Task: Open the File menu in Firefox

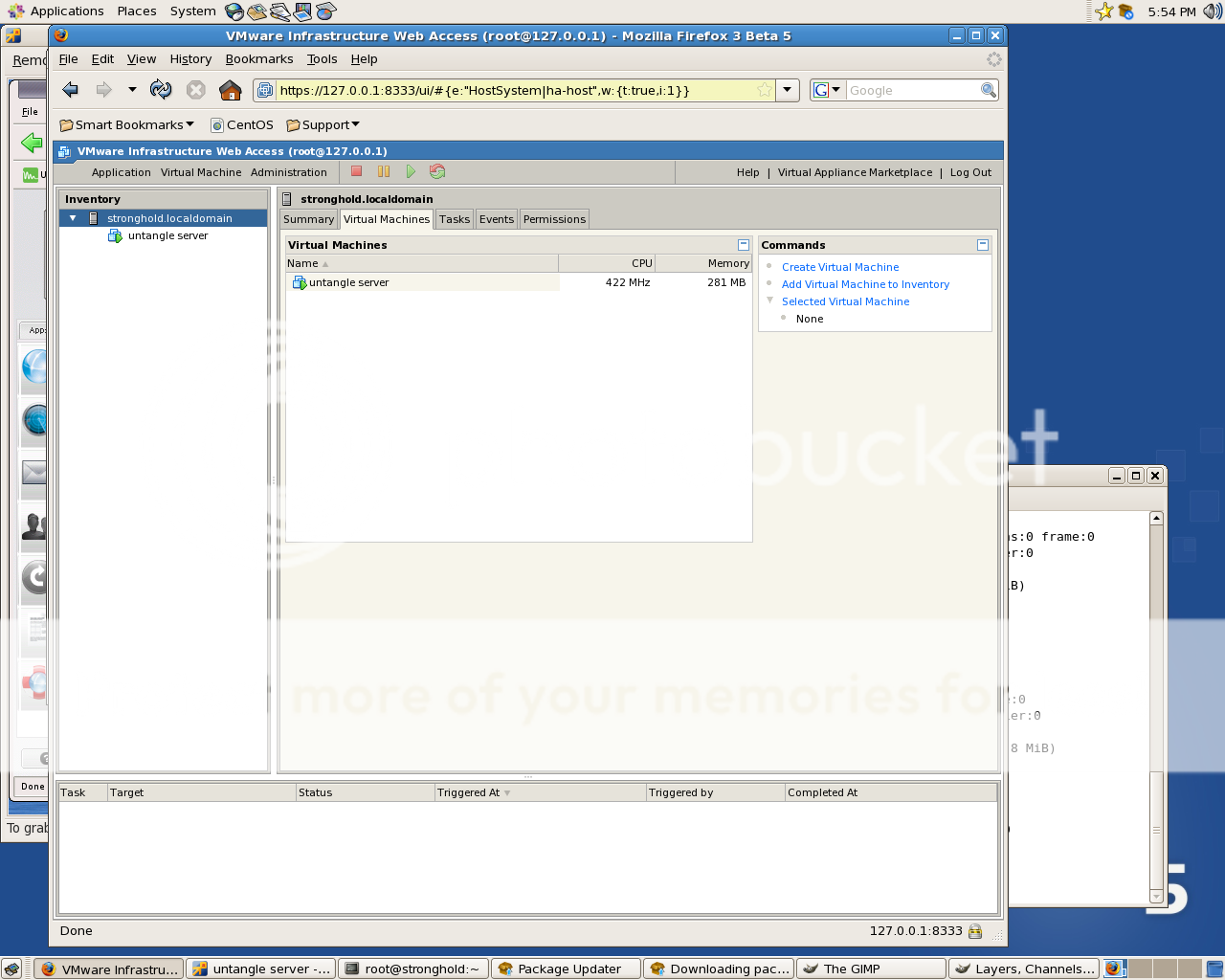Action: [x=68, y=59]
